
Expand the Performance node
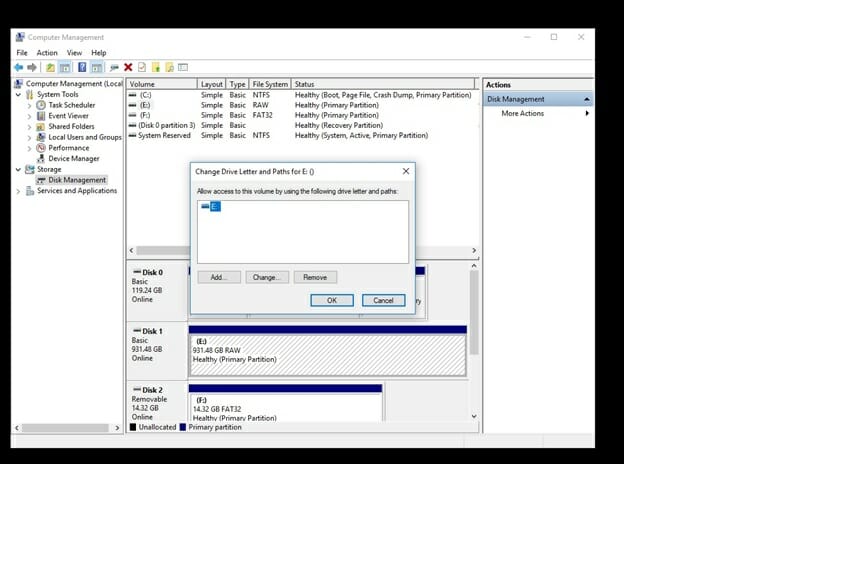coord(29,148)
